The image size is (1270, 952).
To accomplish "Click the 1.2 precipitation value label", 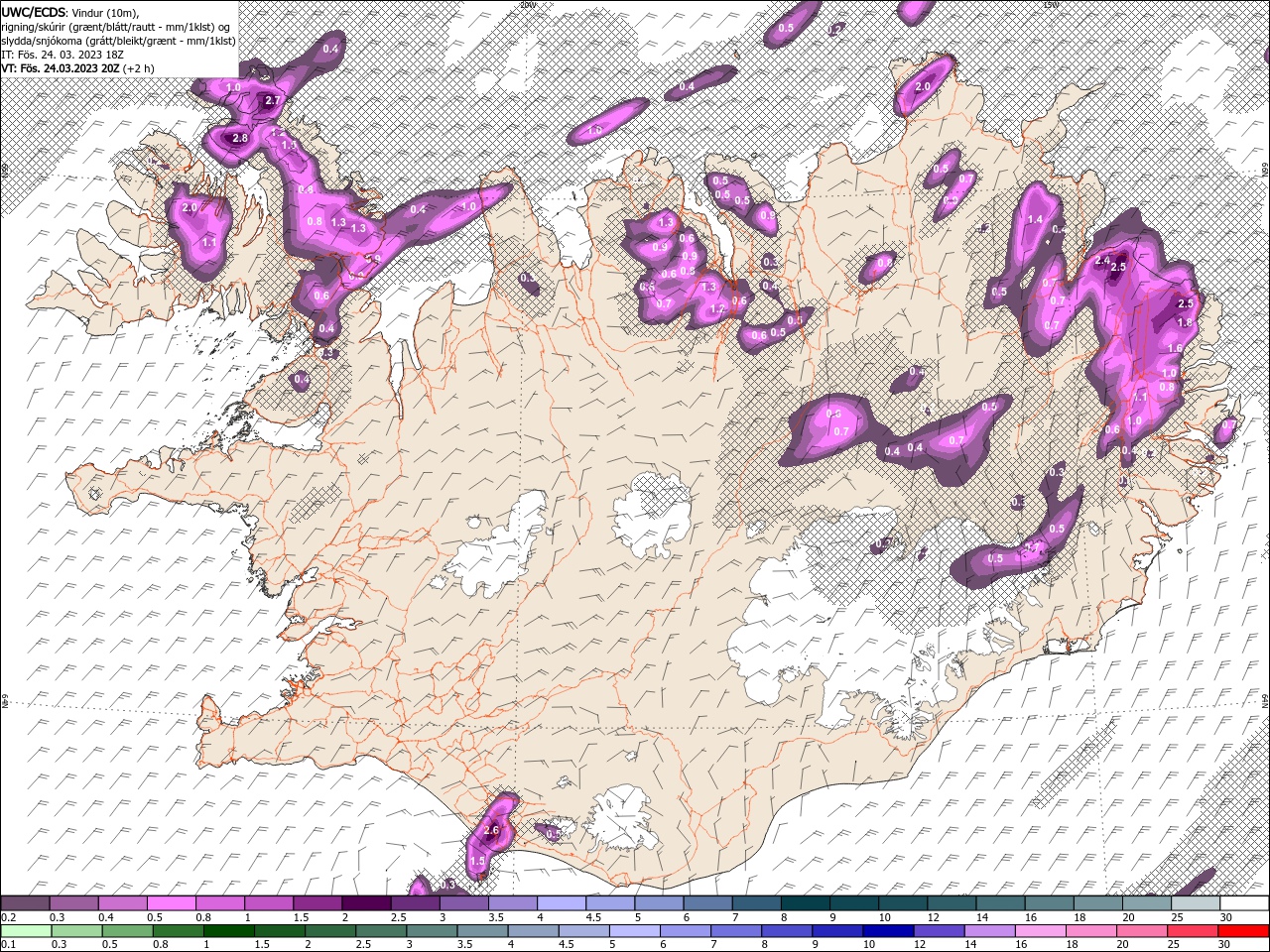I will pyautogui.click(x=718, y=308).
